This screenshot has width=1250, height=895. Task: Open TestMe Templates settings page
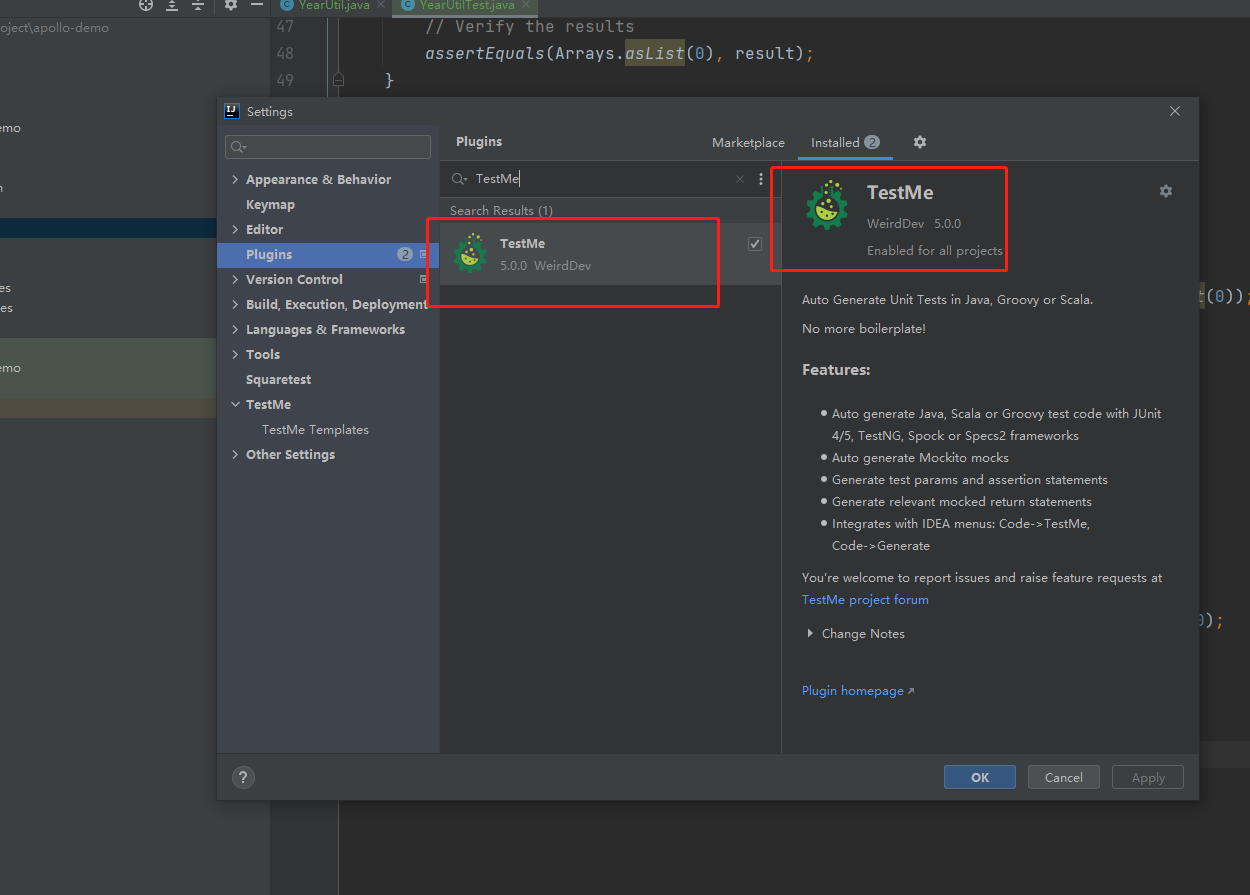click(315, 430)
